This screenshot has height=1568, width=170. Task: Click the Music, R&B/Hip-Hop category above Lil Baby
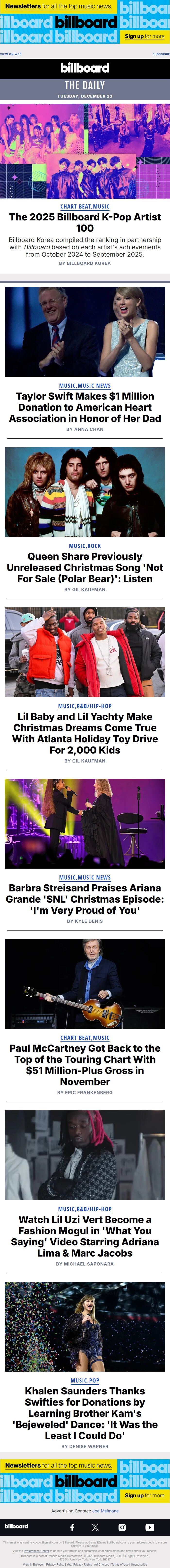click(x=85, y=706)
